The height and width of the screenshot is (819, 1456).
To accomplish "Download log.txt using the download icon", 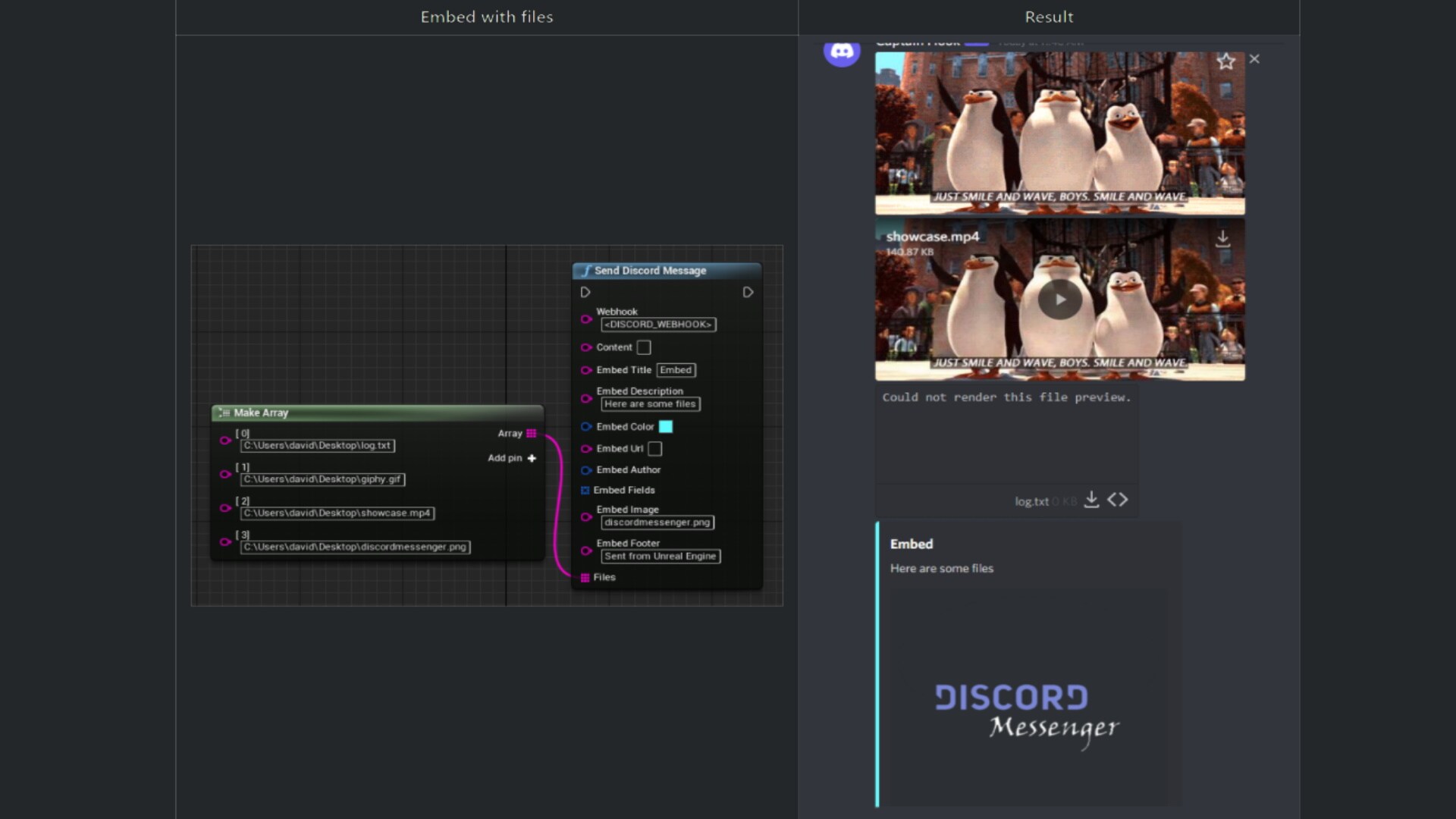I will point(1091,500).
